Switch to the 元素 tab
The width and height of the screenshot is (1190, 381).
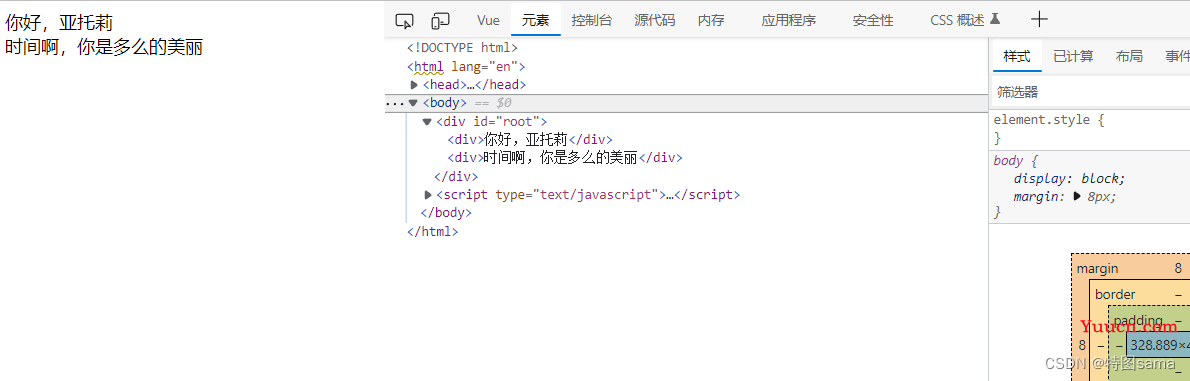(536, 20)
